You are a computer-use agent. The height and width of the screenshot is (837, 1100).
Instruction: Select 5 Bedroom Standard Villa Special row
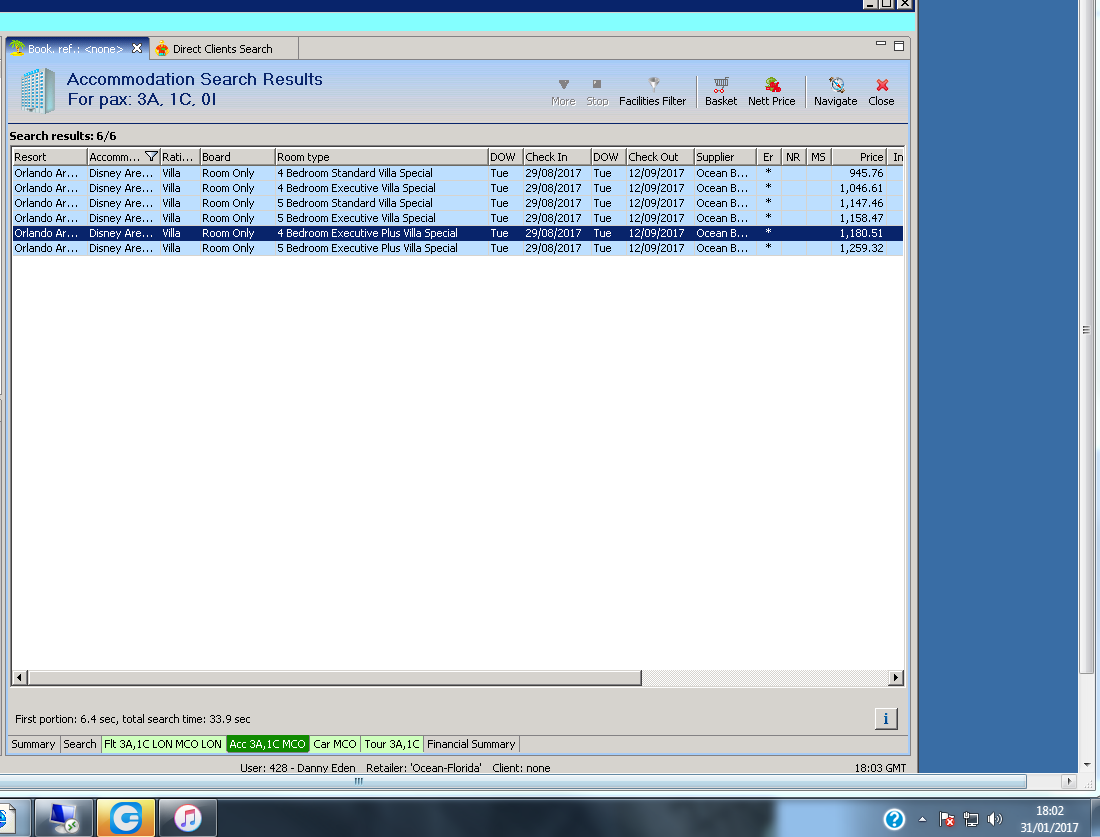point(457,203)
